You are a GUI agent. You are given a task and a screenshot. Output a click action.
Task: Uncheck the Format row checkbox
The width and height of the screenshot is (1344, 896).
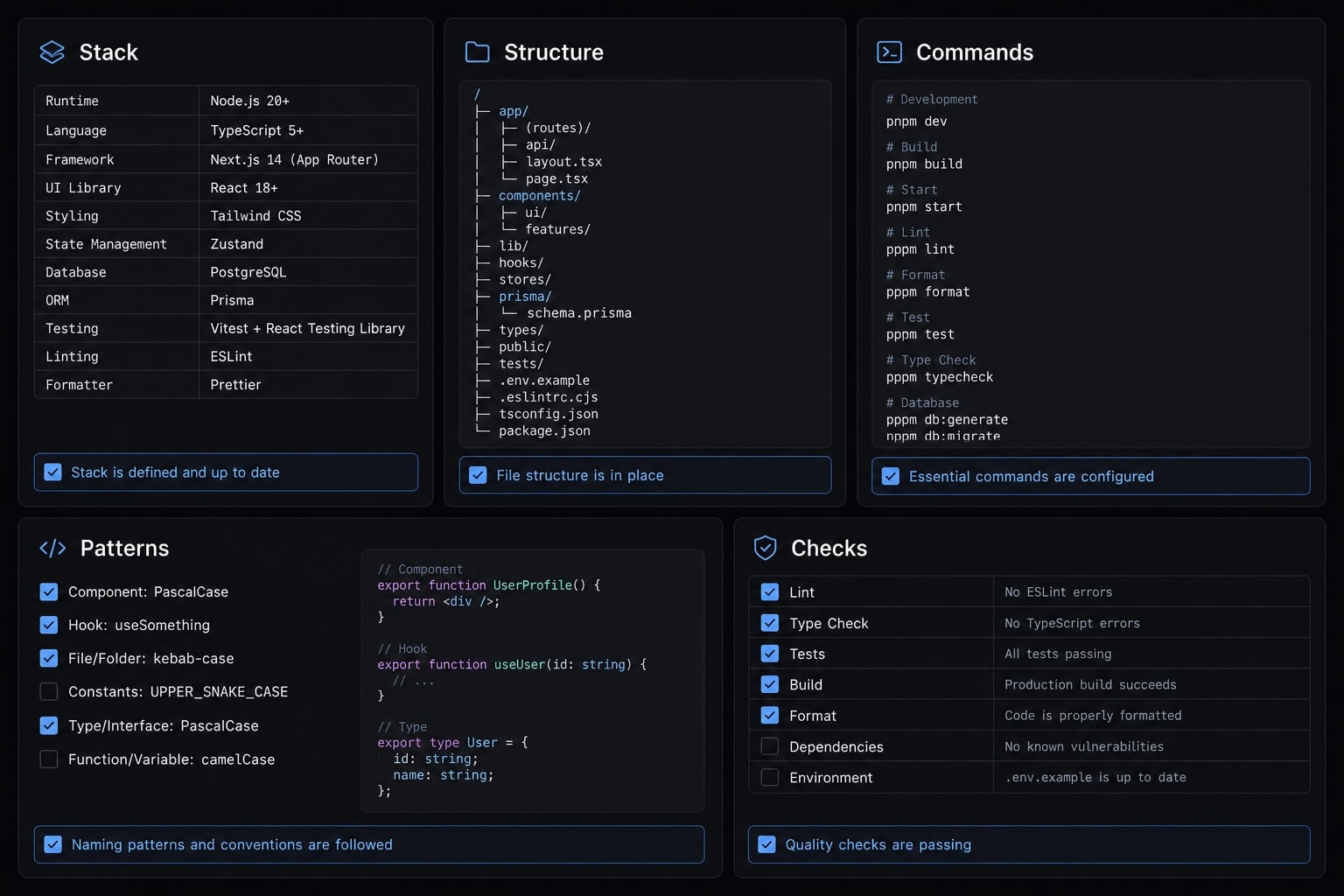pyautogui.click(x=770, y=715)
